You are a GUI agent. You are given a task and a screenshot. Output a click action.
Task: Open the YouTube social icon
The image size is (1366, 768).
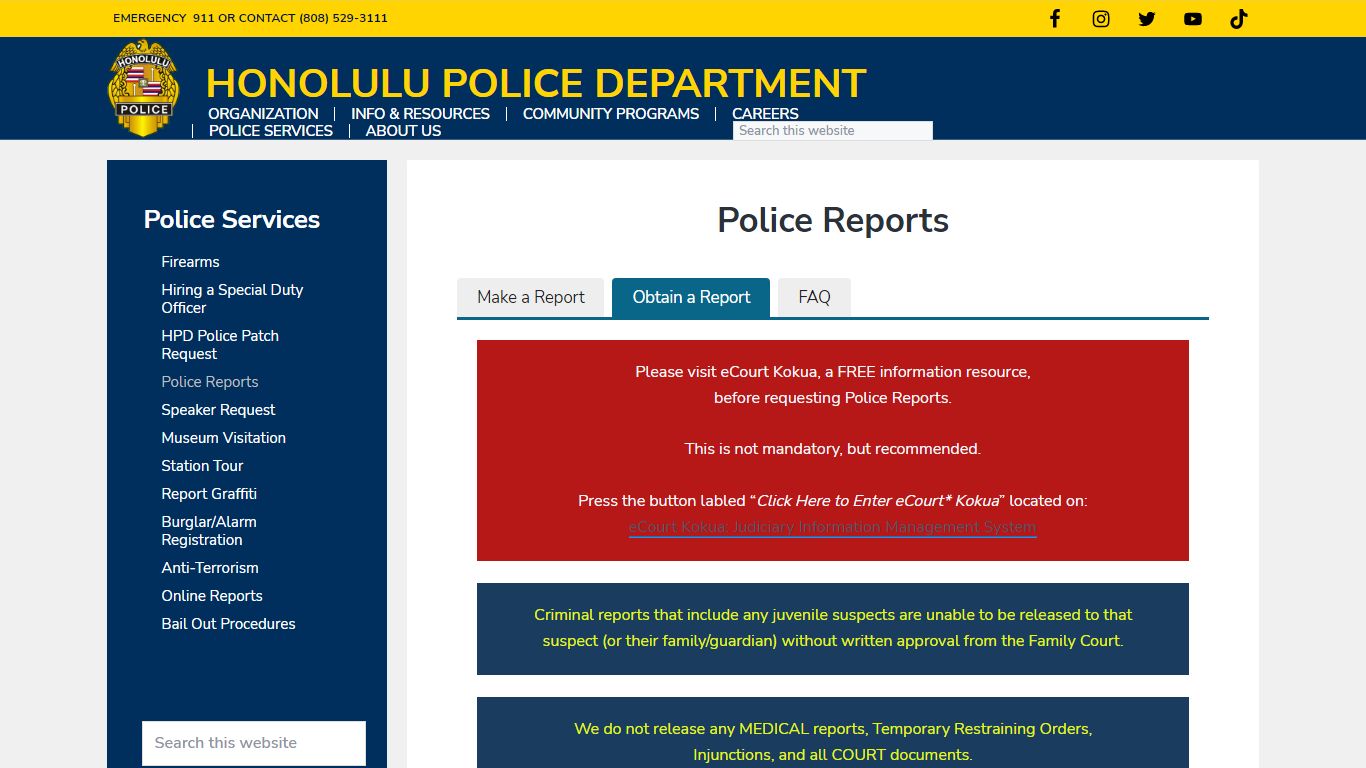(x=1193, y=19)
